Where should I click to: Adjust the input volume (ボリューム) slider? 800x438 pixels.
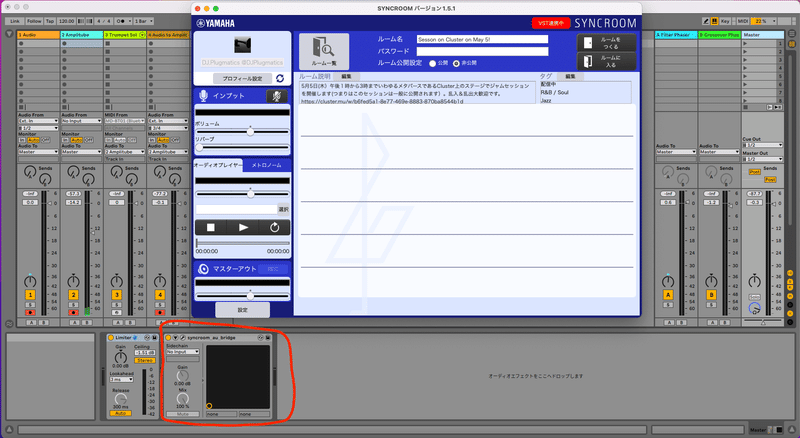(x=250, y=132)
